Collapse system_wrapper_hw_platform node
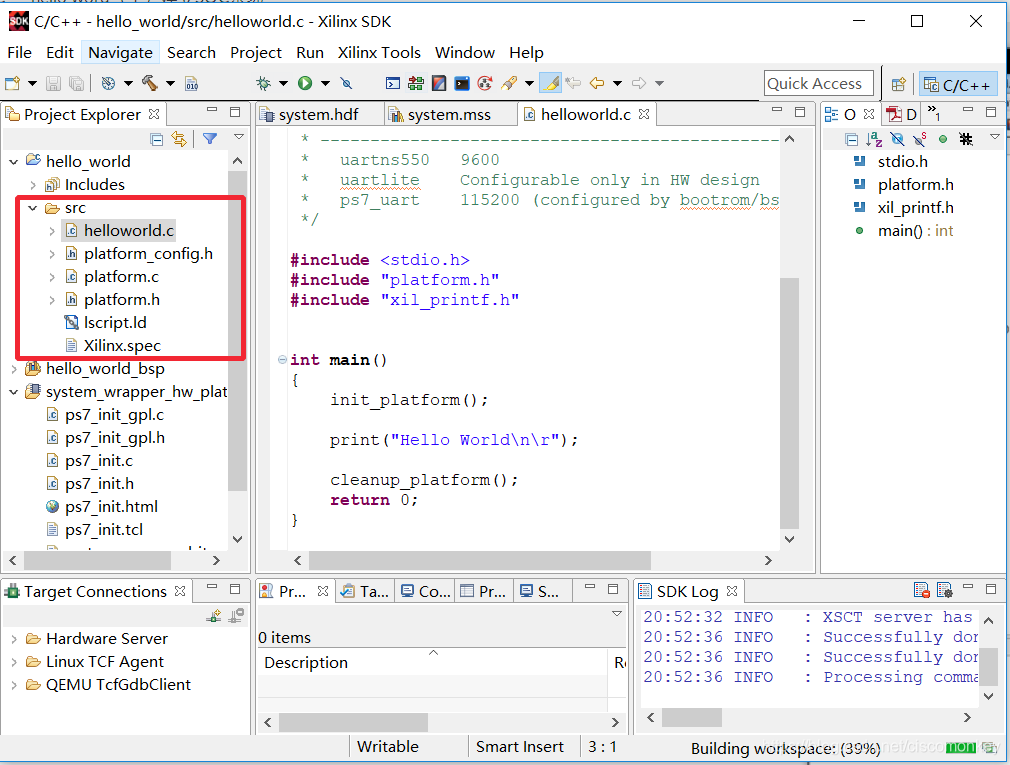 pyautogui.click(x=14, y=392)
